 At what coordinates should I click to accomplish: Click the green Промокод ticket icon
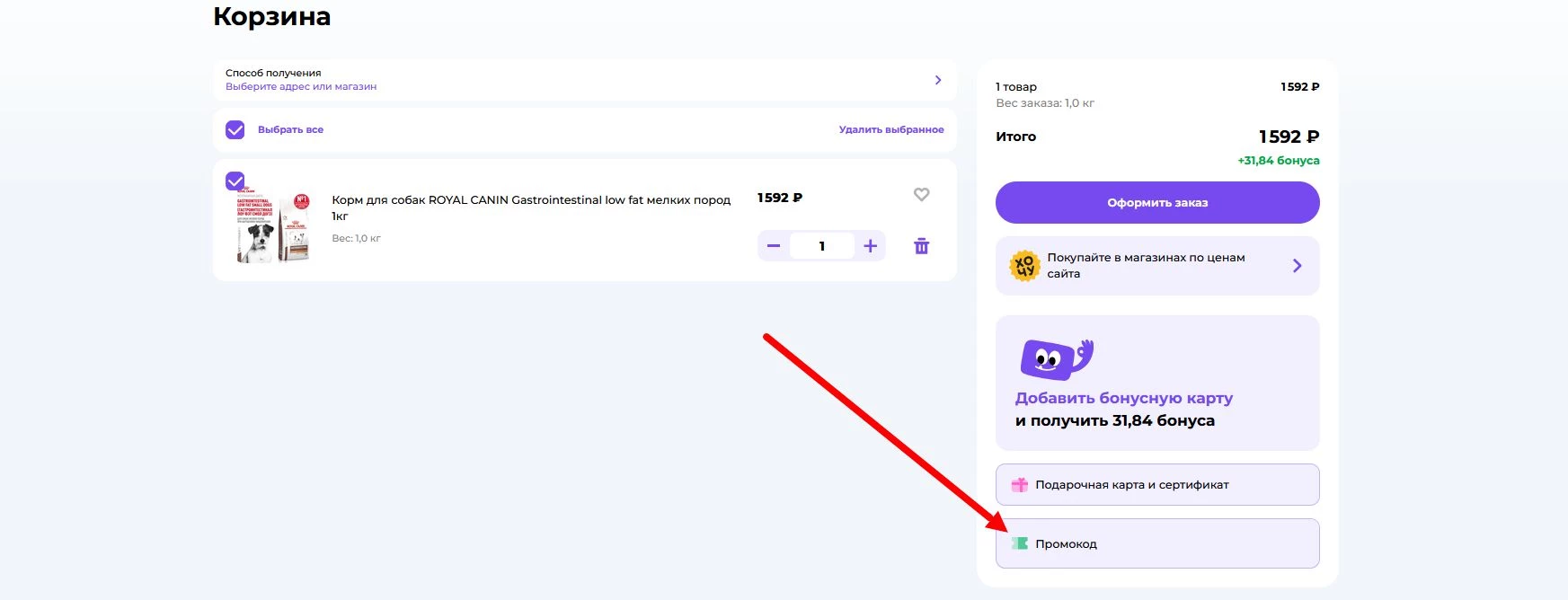[x=1020, y=543]
